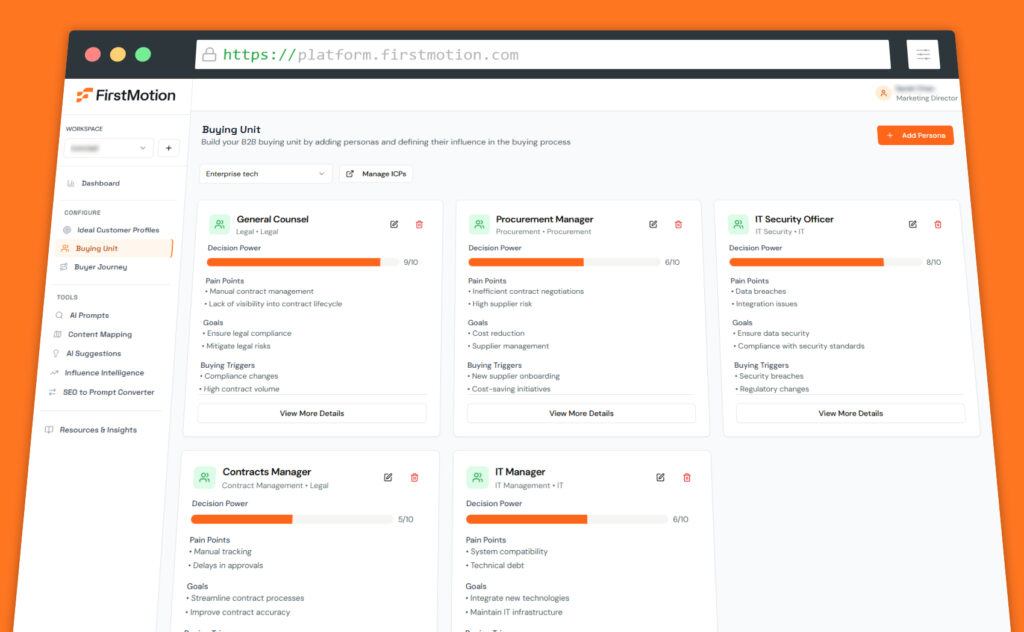
Task: Open View More Details for General Counsel
Action: coord(311,412)
